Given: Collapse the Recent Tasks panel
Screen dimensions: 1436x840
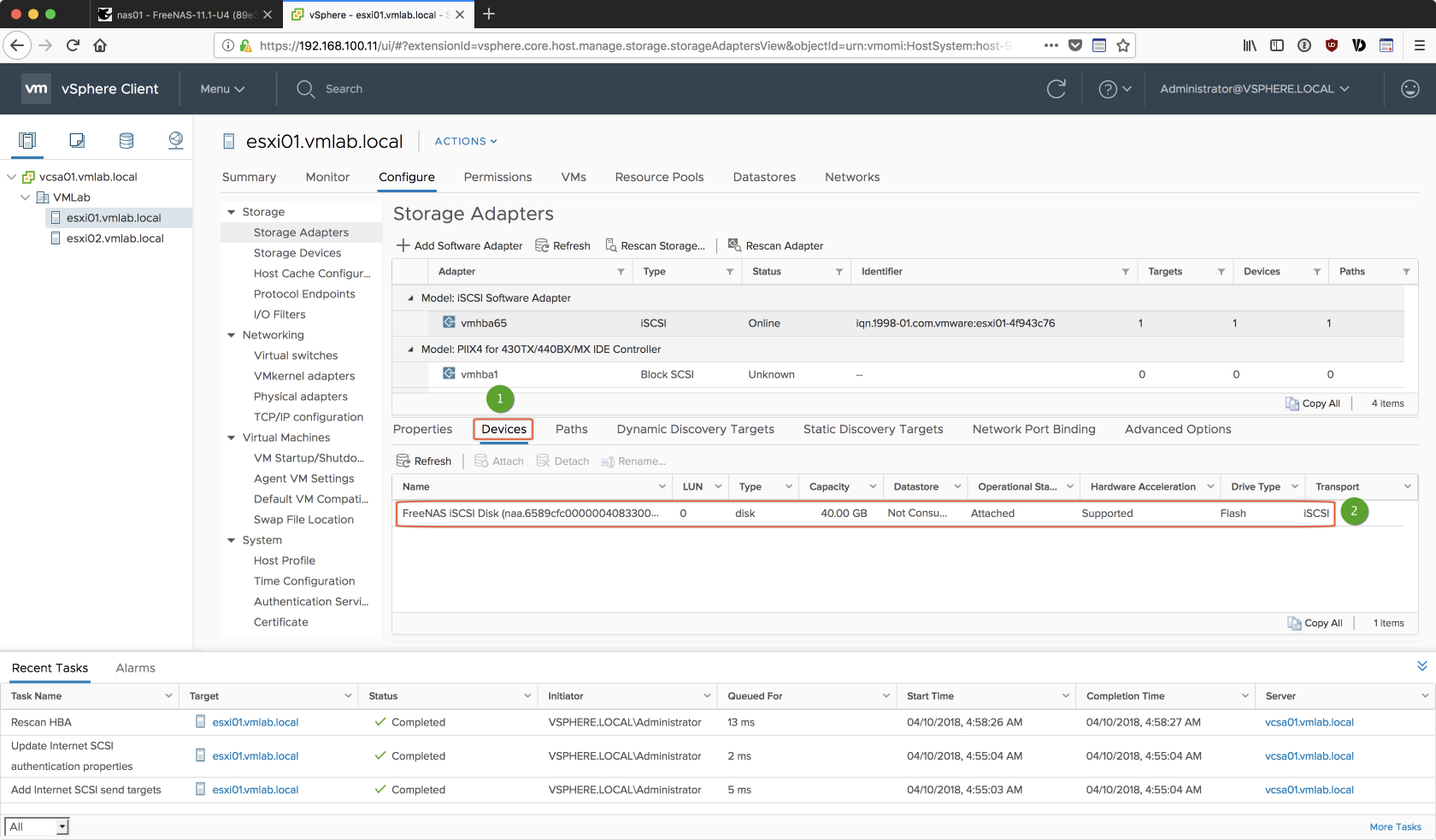Looking at the screenshot, I should [1421, 667].
